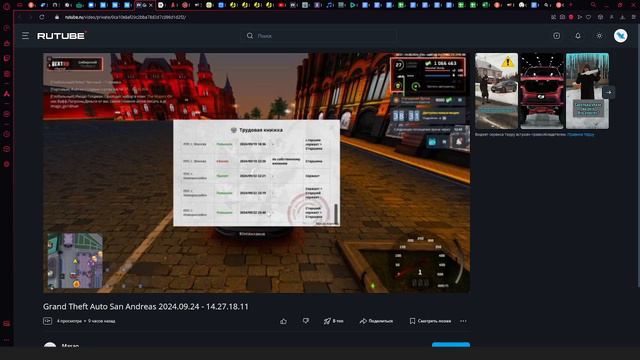This screenshot has width=640, height=360.
Task: Click the red ad-blocker shield icon
Action: point(571,17)
